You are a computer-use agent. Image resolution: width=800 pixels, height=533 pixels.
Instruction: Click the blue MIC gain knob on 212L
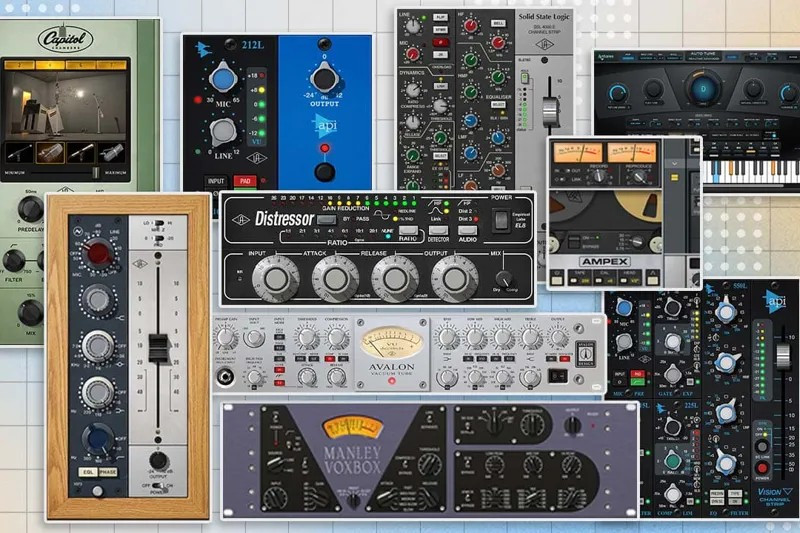click(222, 79)
